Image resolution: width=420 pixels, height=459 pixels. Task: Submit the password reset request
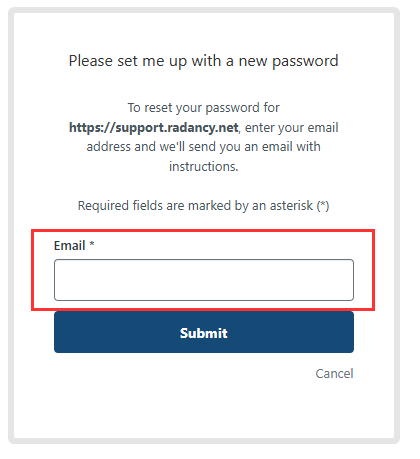(204, 332)
